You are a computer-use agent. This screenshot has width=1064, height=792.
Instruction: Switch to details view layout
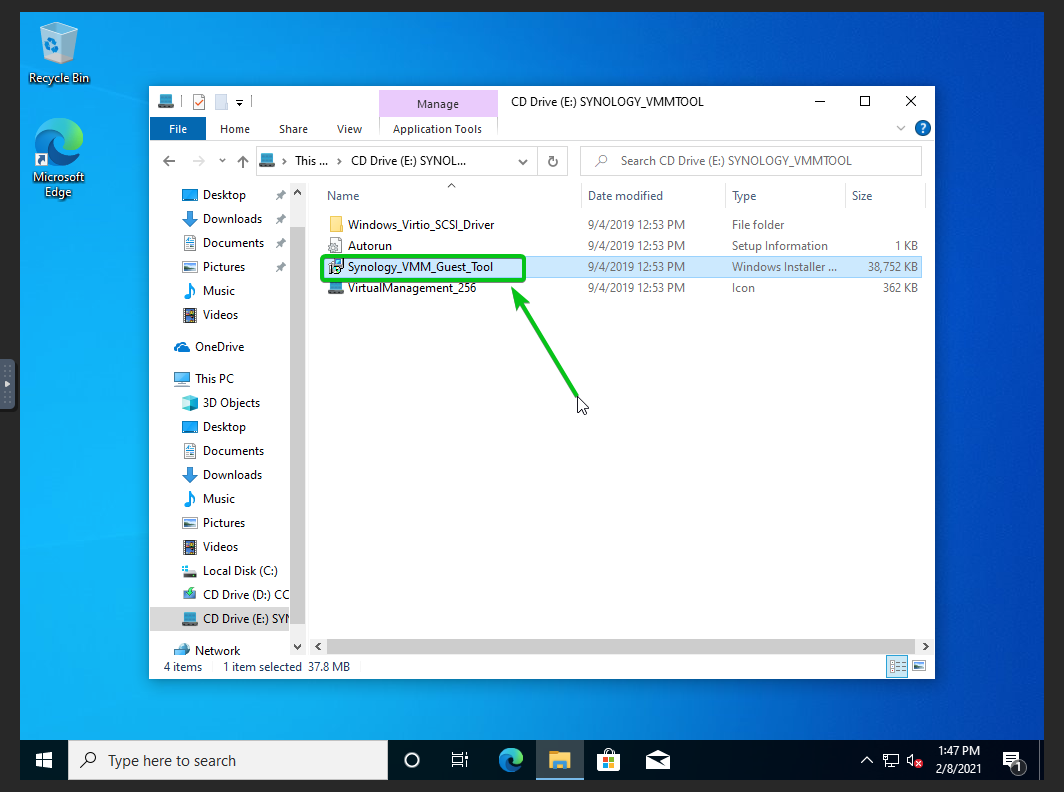pos(897,666)
